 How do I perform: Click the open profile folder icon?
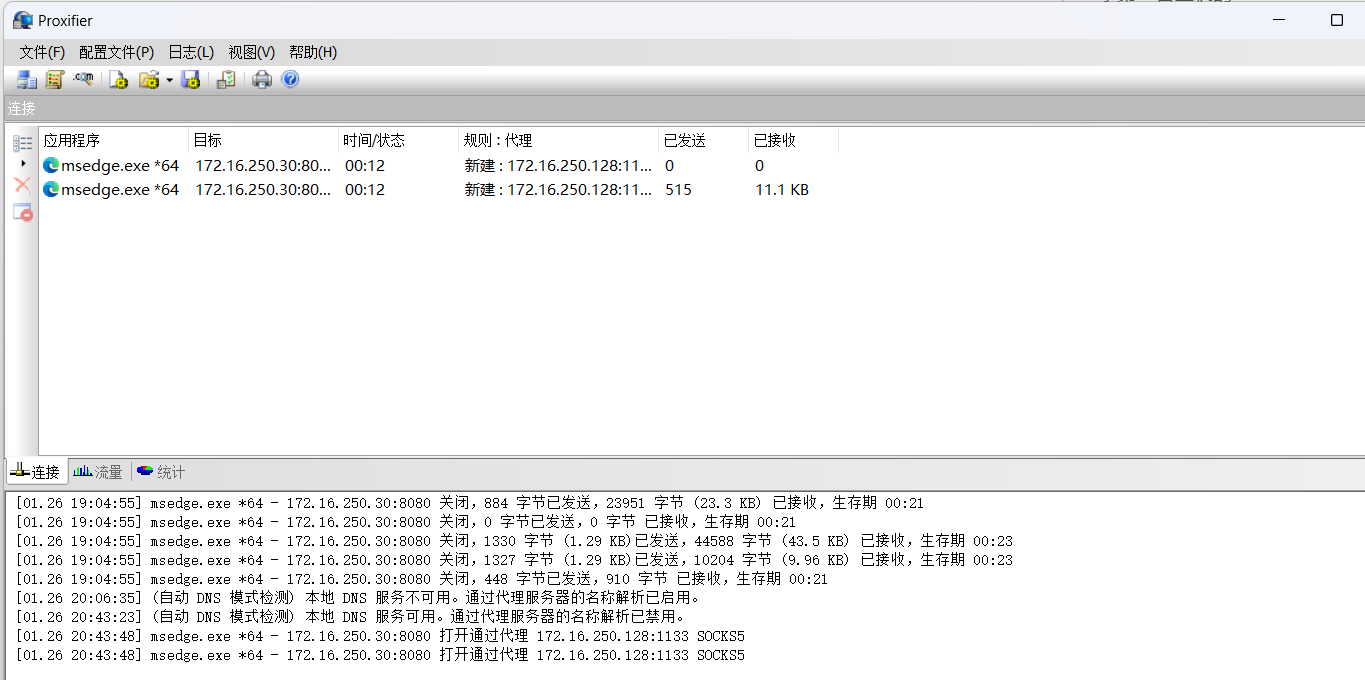(x=149, y=80)
